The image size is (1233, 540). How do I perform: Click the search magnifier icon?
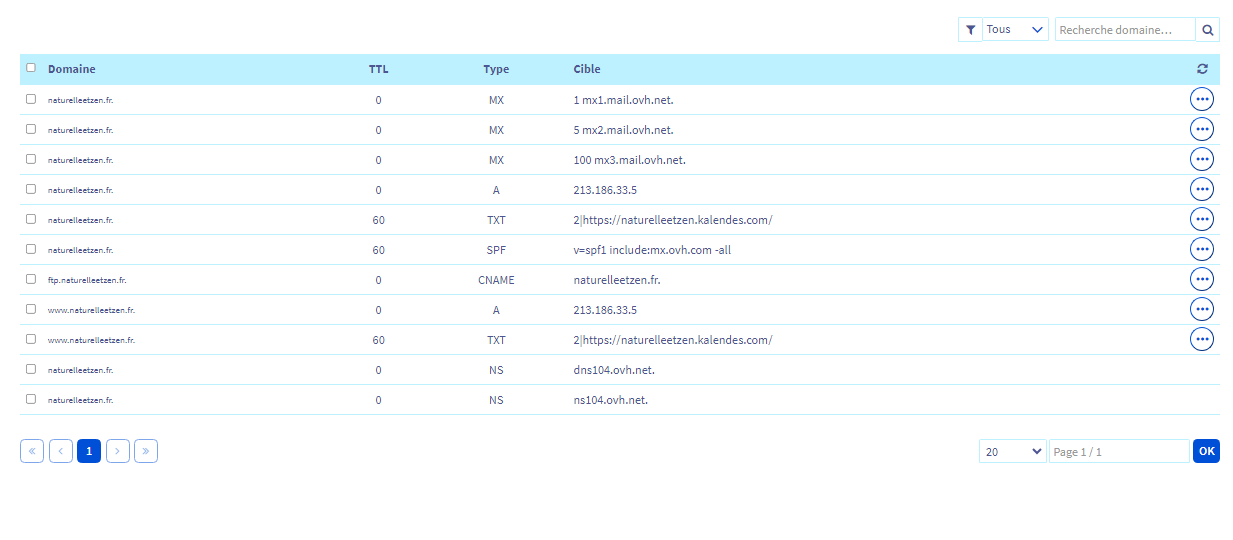tap(1208, 30)
